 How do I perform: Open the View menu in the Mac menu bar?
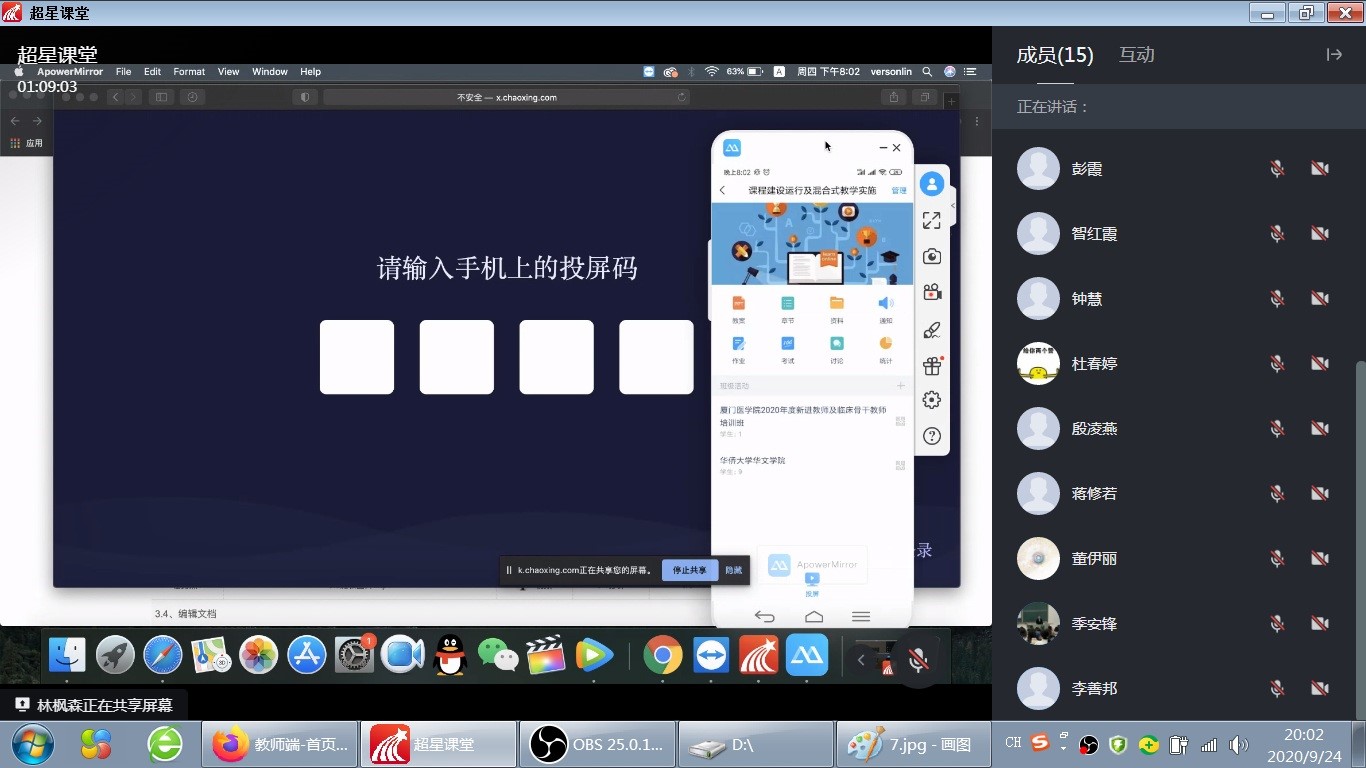(x=229, y=72)
